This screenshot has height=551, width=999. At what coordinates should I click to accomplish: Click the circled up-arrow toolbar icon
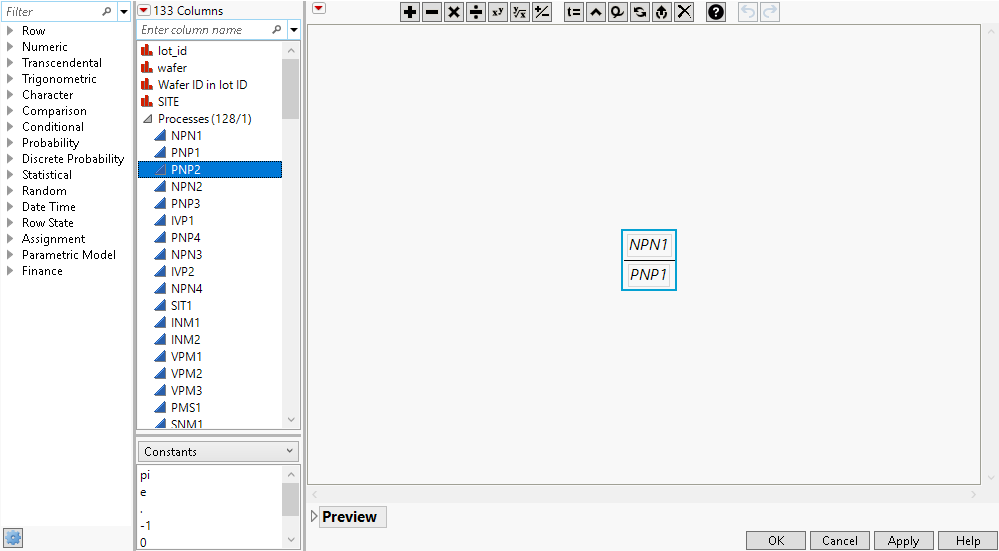click(661, 12)
